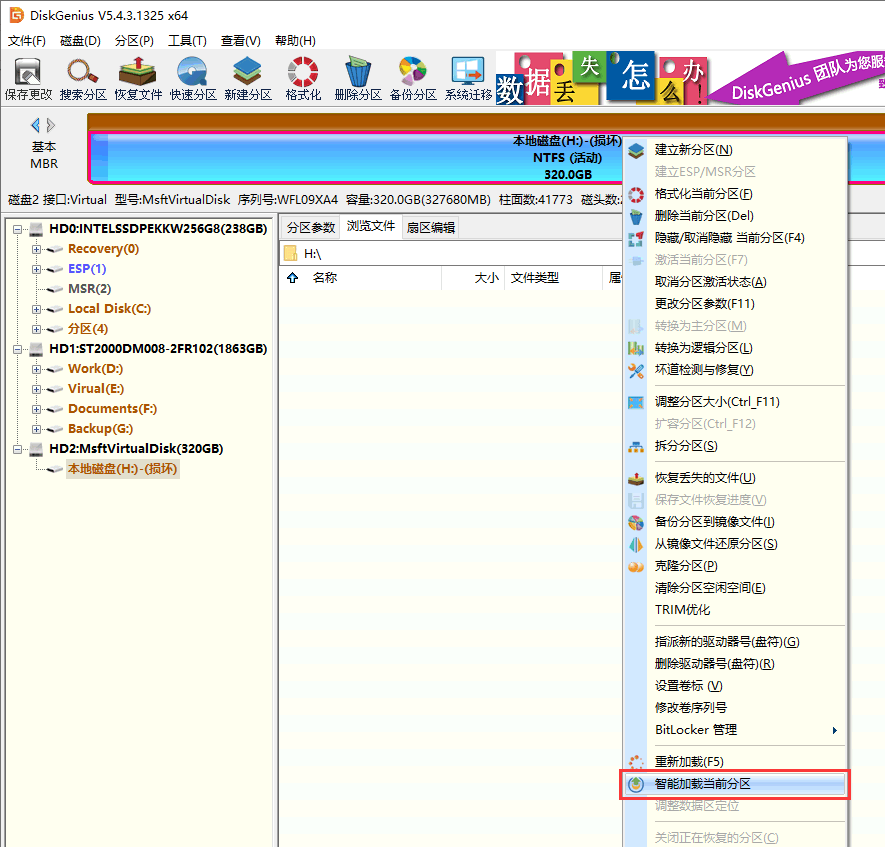Click the 快速分区 (Quick Partition) toolbar icon
This screenshot has width=885, height=847.
tap(193, 78)
